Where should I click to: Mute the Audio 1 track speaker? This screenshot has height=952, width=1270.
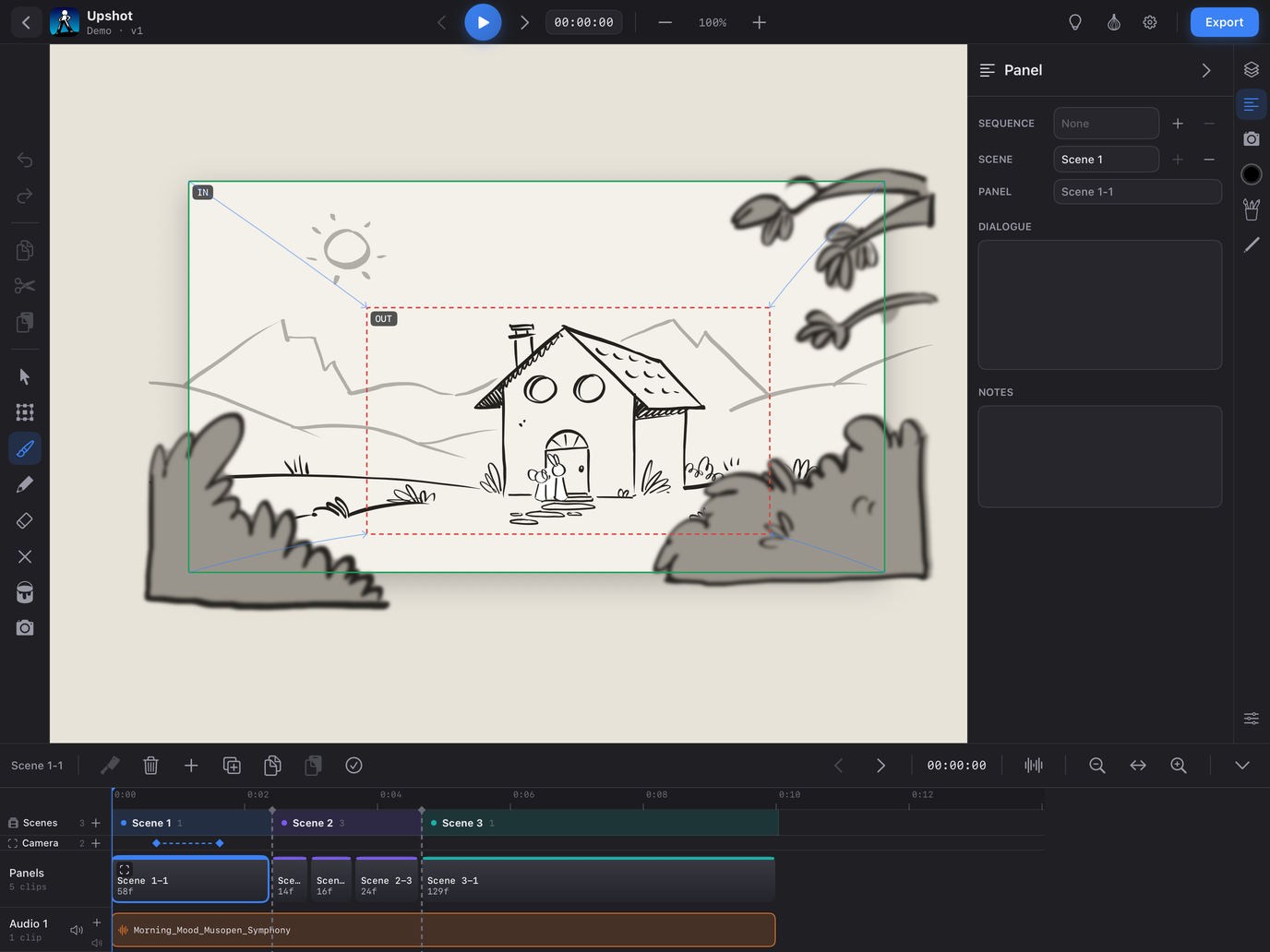(x=77, y=930)
